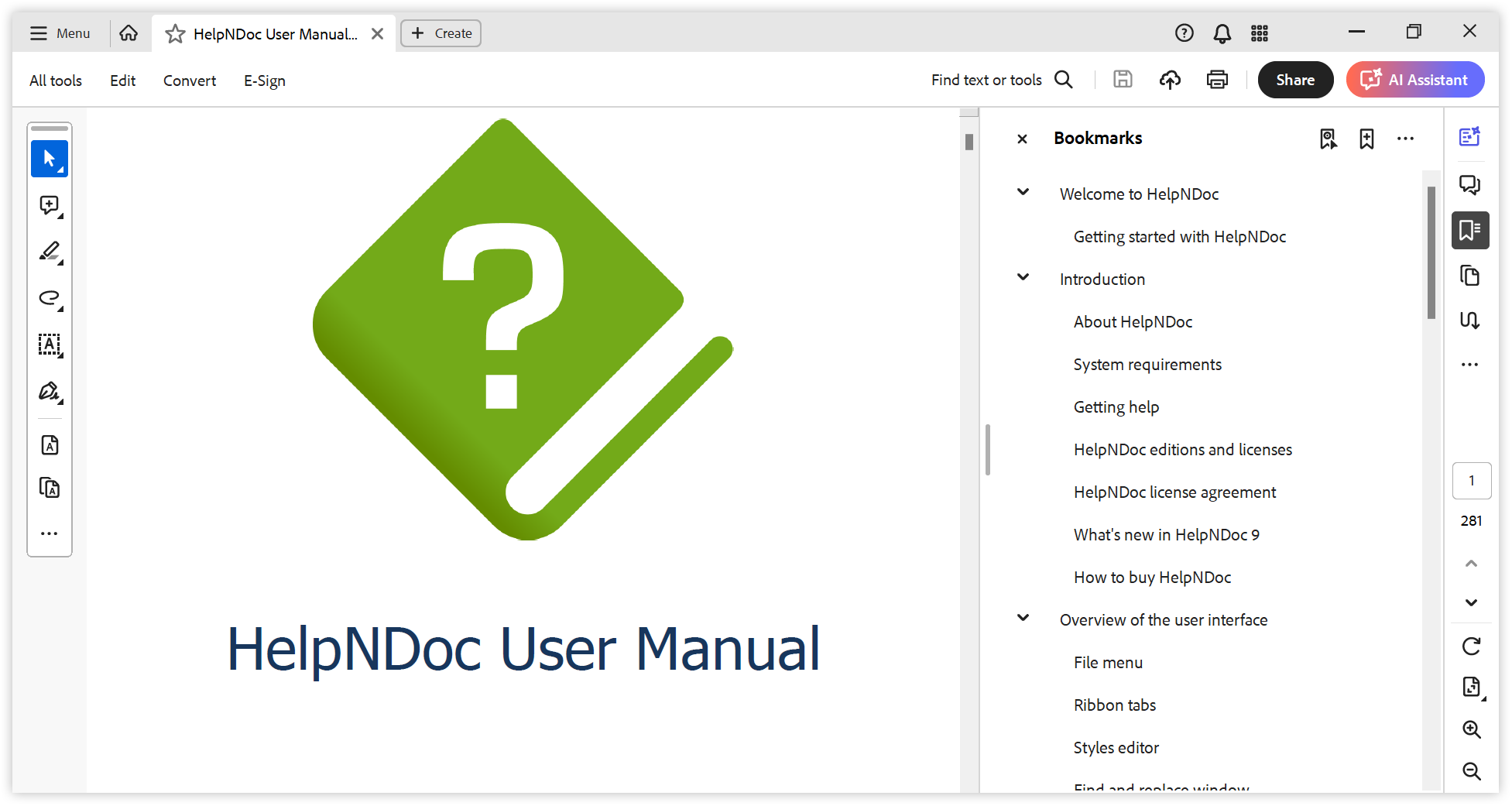Click the home icon
The image size is (1512, 806).
click(x=129, y=33)
